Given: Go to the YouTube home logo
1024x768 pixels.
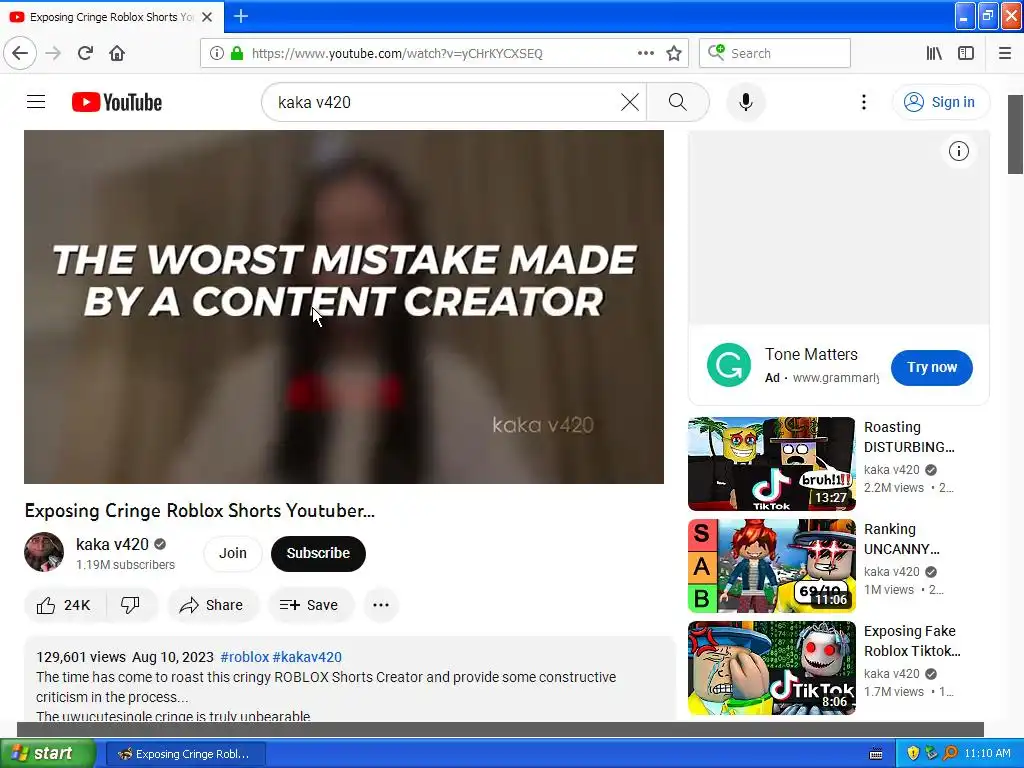Looking at the screenshot, I should pos(117,102).
